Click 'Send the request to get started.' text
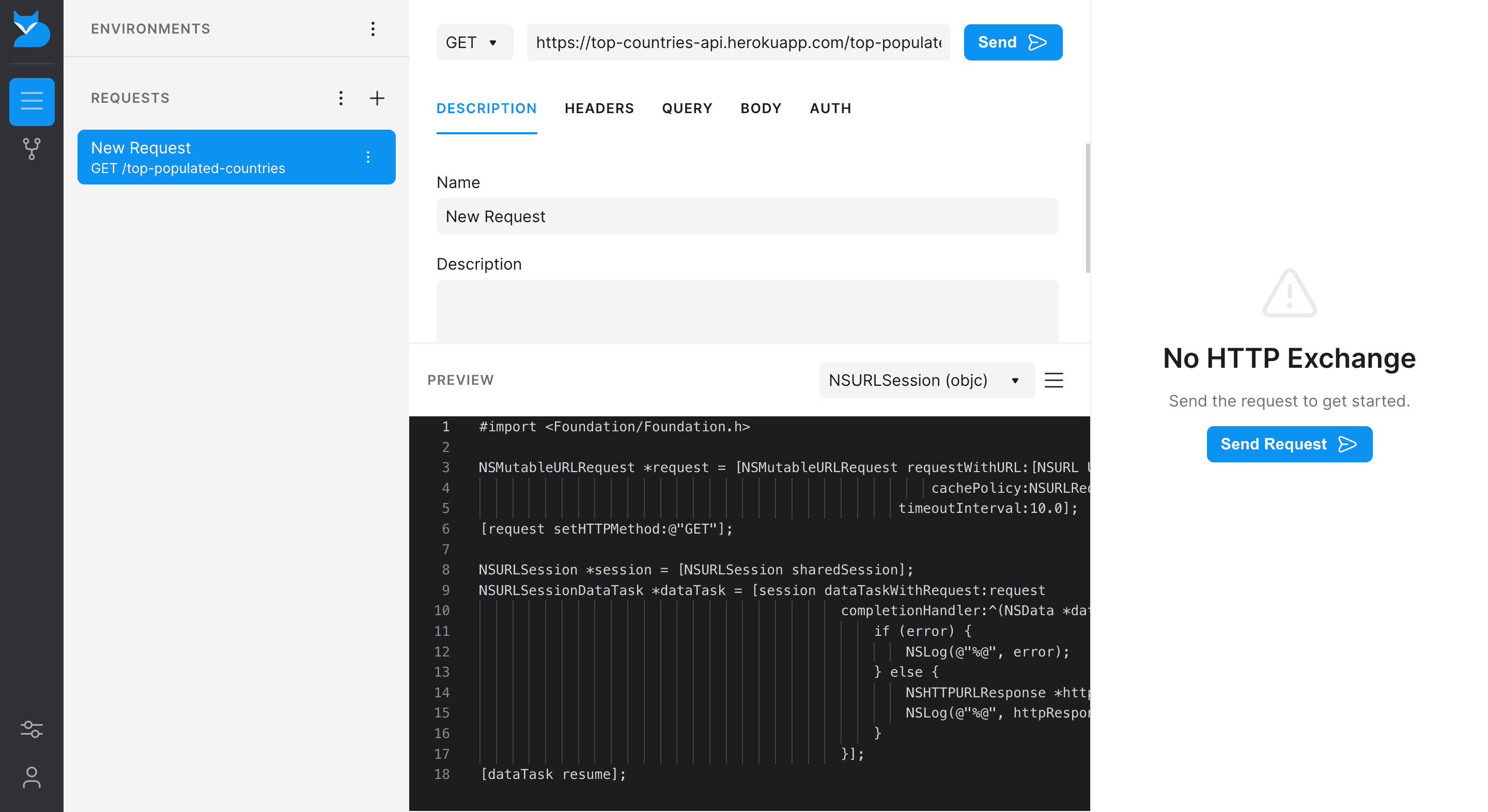Screen dimensions: 1488x812 point(1289,401)
